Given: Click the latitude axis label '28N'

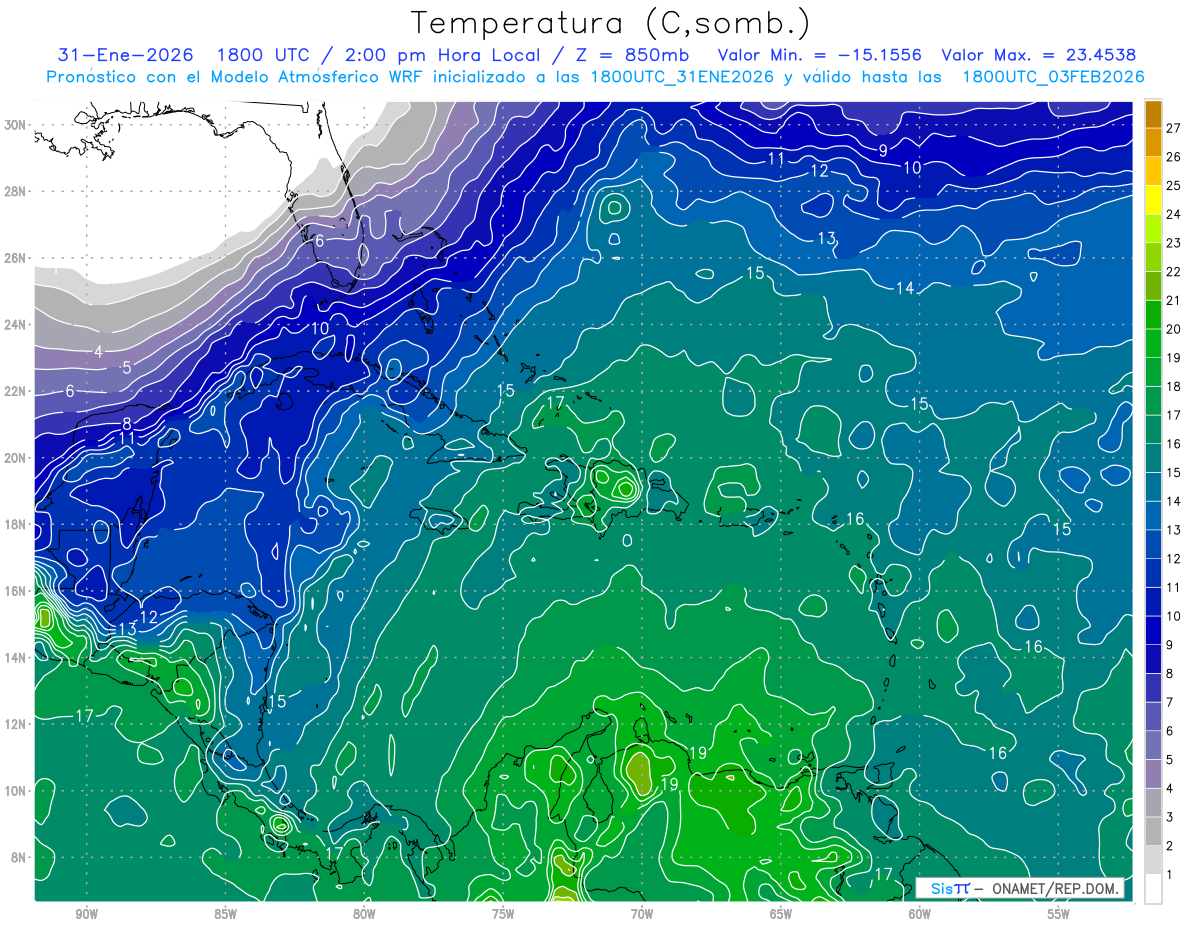Looking at the screenshot, I should 16,191.
